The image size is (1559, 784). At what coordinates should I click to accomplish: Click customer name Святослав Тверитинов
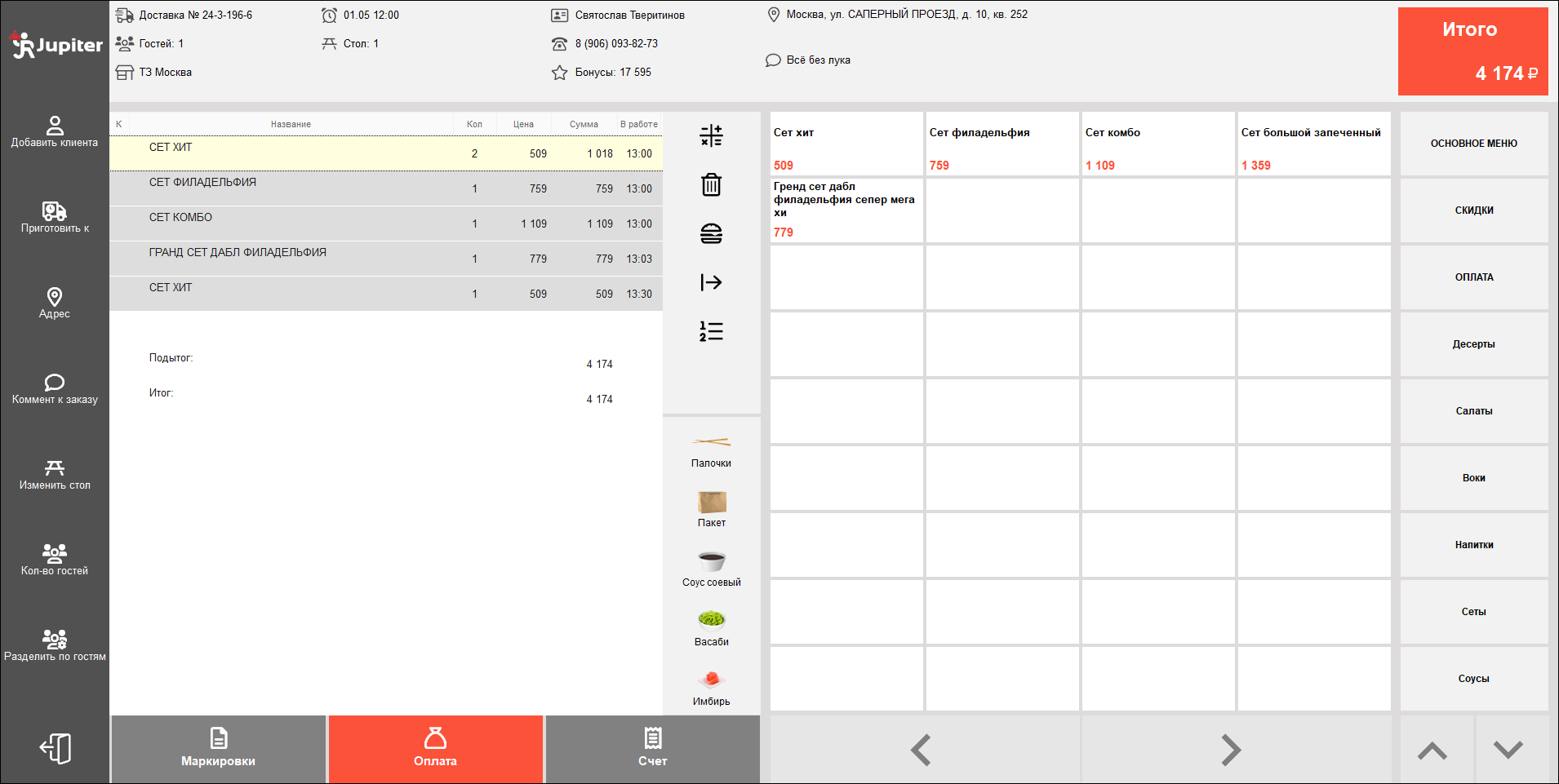click(x=629, y=15)
